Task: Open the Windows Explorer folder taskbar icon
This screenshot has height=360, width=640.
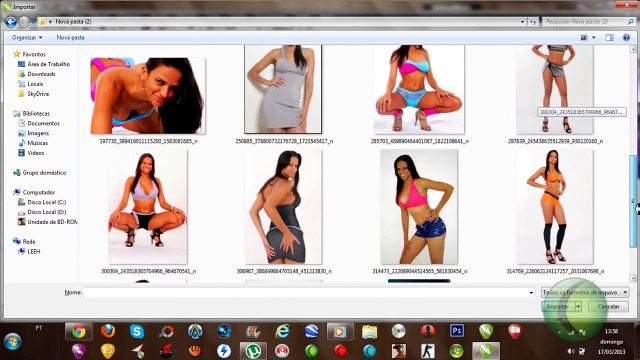Action: (x=369, y=331)
